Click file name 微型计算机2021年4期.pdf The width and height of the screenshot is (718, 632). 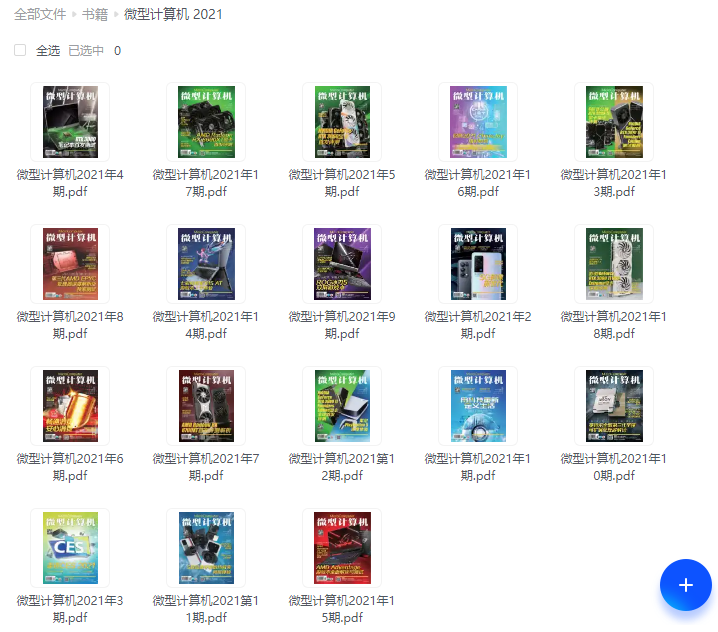(x=70, y=183)
